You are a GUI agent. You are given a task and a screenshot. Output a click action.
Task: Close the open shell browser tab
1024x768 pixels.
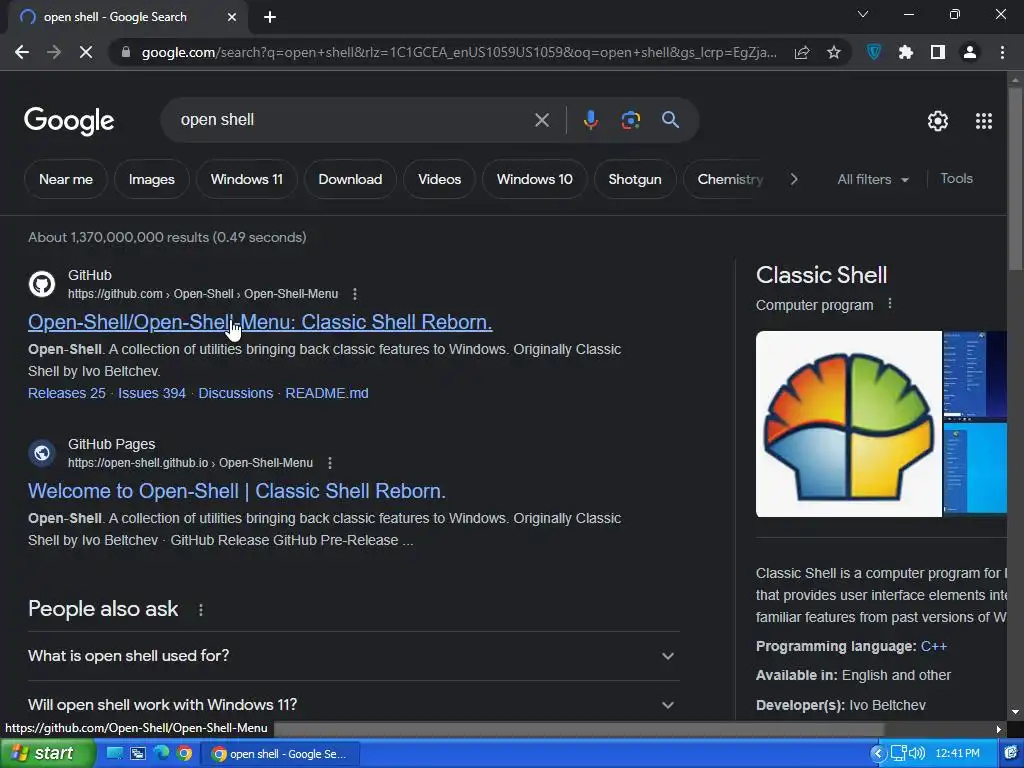[x=232, y=17]
